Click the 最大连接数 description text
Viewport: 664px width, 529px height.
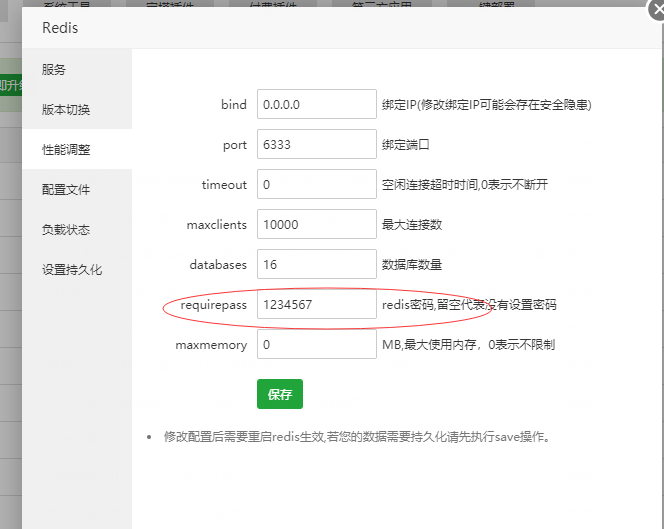pyautogui.click(x=412, y=224)
